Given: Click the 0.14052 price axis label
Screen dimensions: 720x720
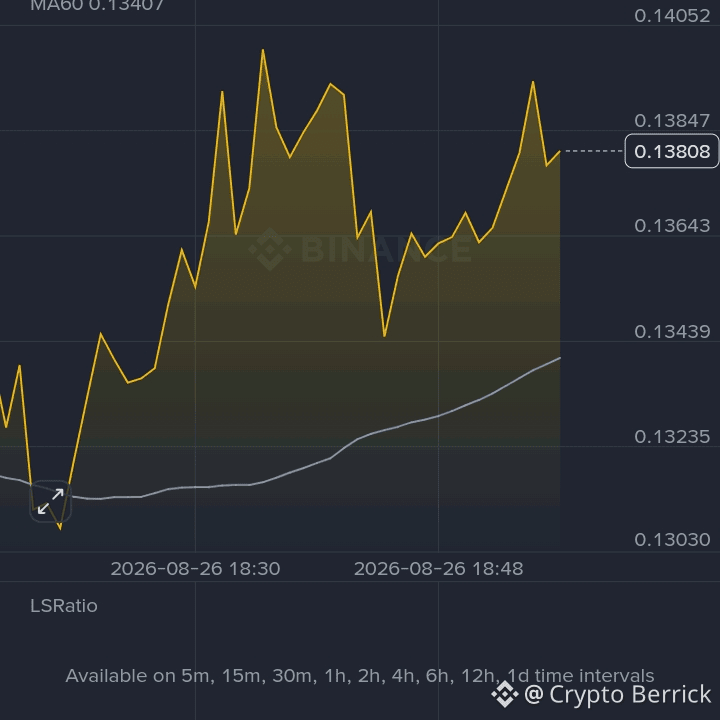Looking at the screenshot, I should coord(672,16).
